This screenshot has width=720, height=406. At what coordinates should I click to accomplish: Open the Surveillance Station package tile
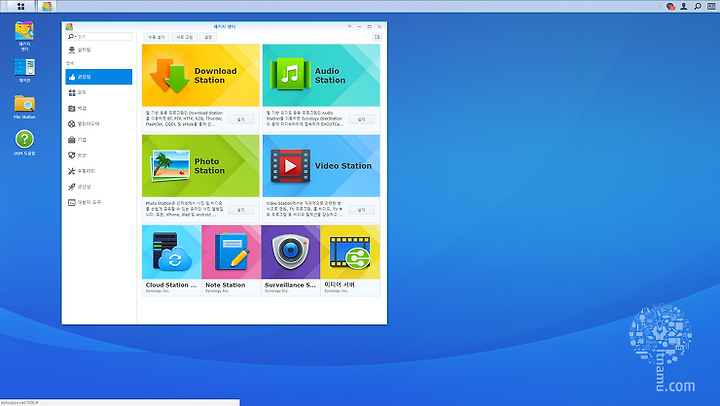point(291,260)
